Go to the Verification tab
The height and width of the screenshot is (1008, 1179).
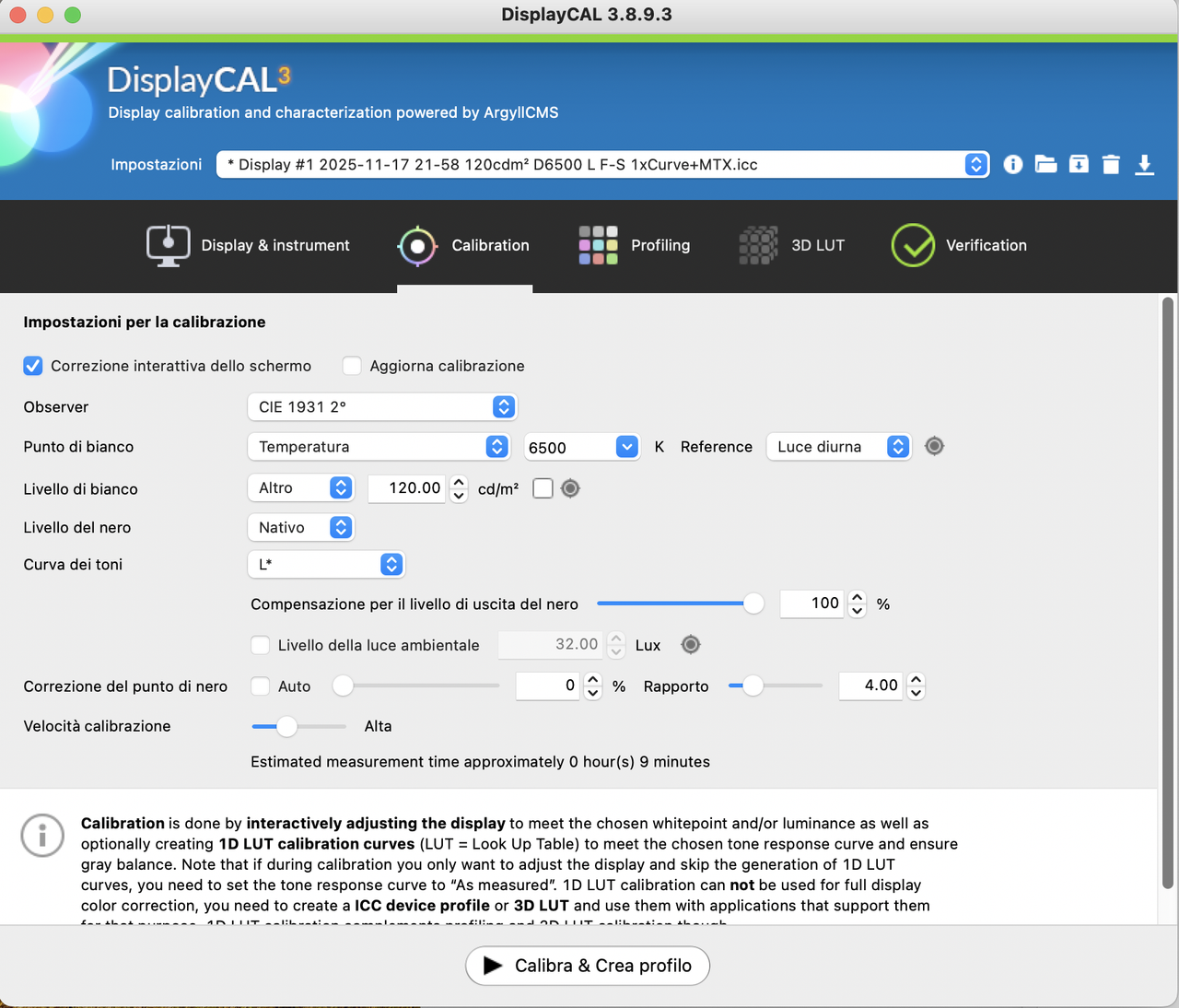(986, 245)
